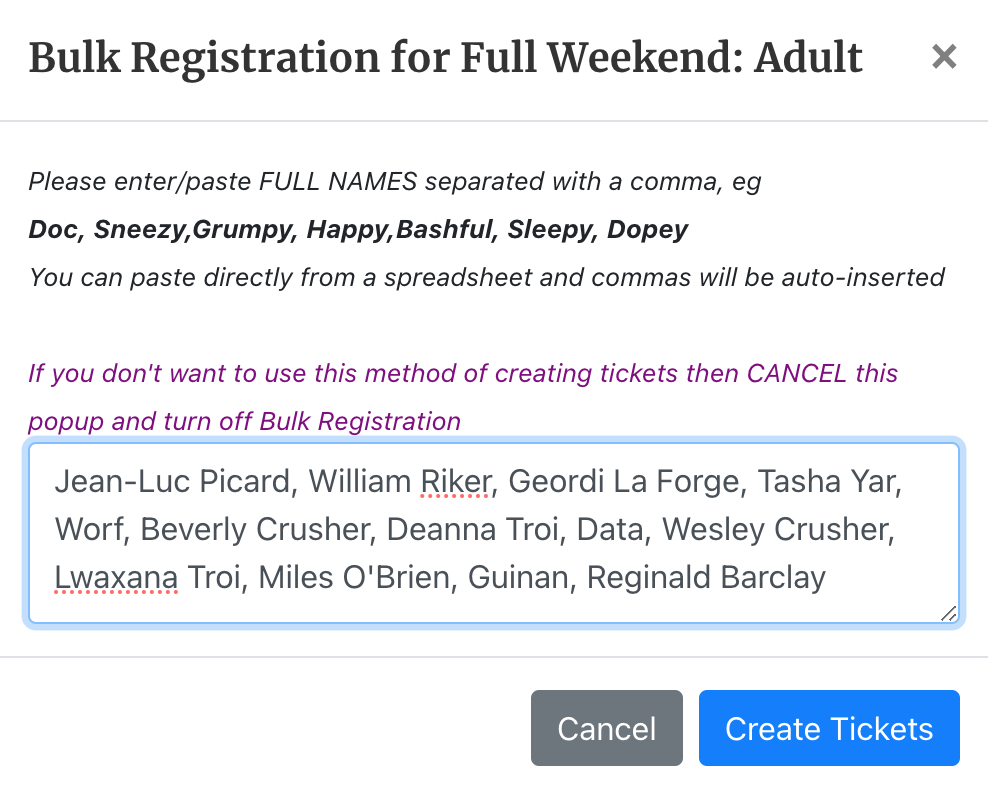Click the underlined word Lwaxana in the textarea

point(116,577)
